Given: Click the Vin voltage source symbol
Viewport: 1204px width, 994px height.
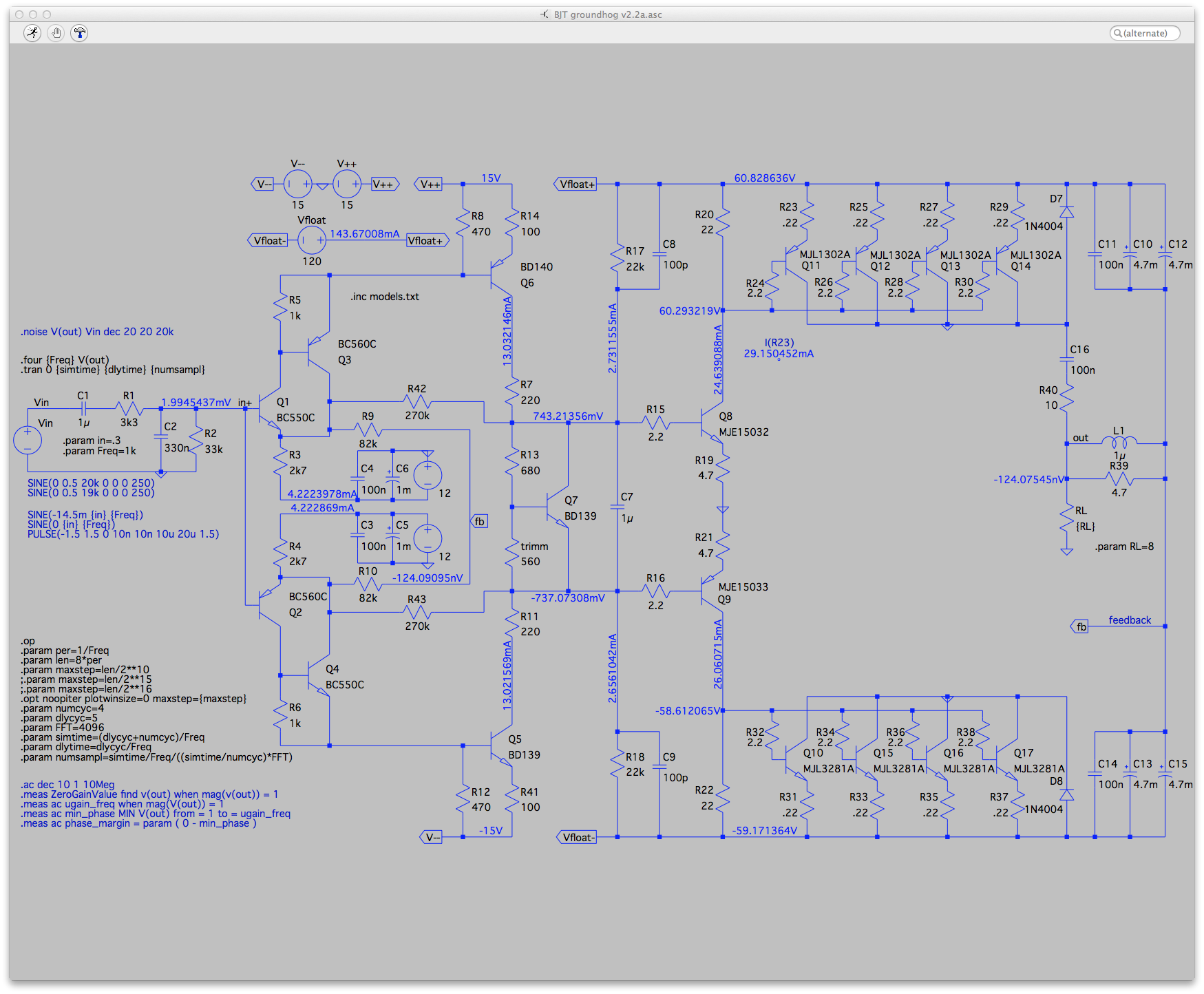Looking at the screenshot, I should pyautogui.click(x=28, y=441).
